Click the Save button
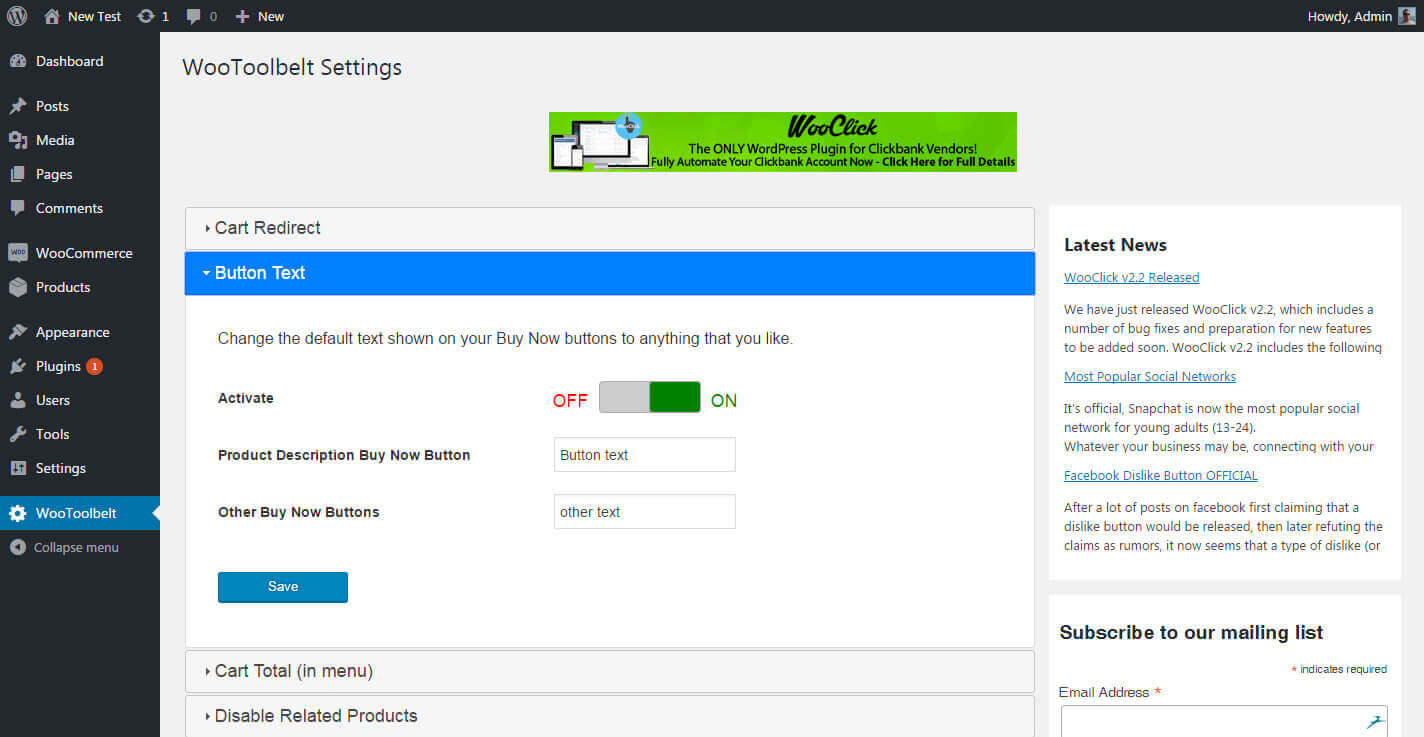 click(x=283, y=587)
